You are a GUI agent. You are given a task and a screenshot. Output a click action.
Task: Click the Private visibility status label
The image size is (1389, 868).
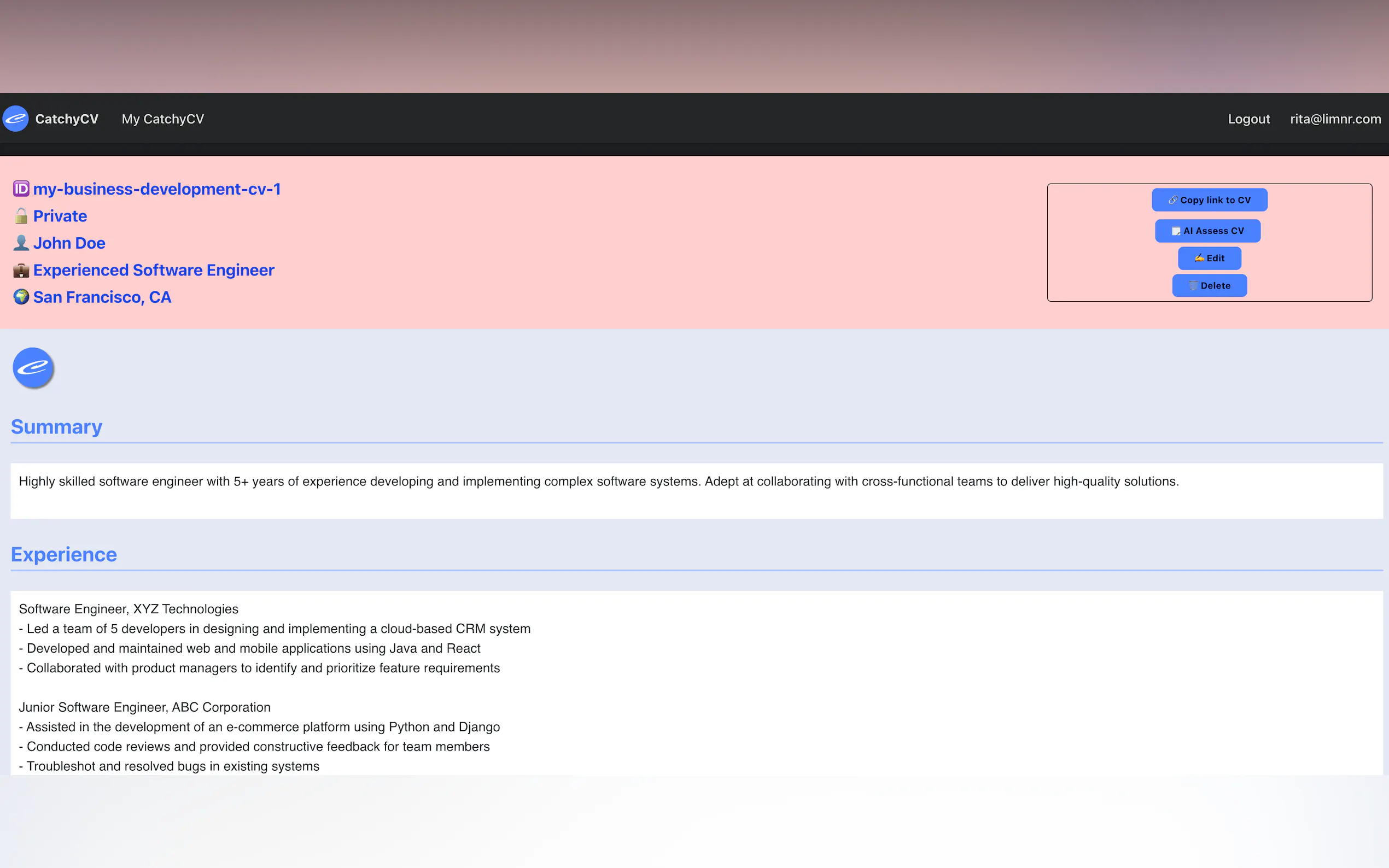60,216
